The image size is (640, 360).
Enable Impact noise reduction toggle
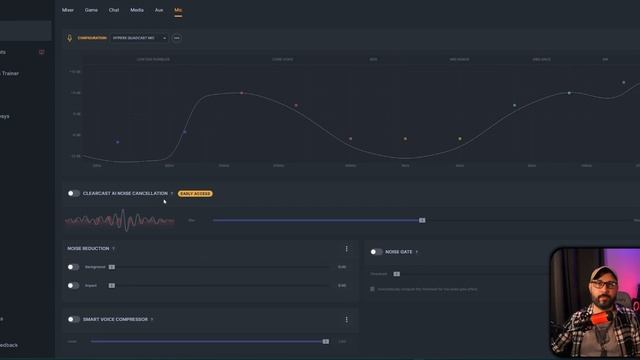coord(73,285)
